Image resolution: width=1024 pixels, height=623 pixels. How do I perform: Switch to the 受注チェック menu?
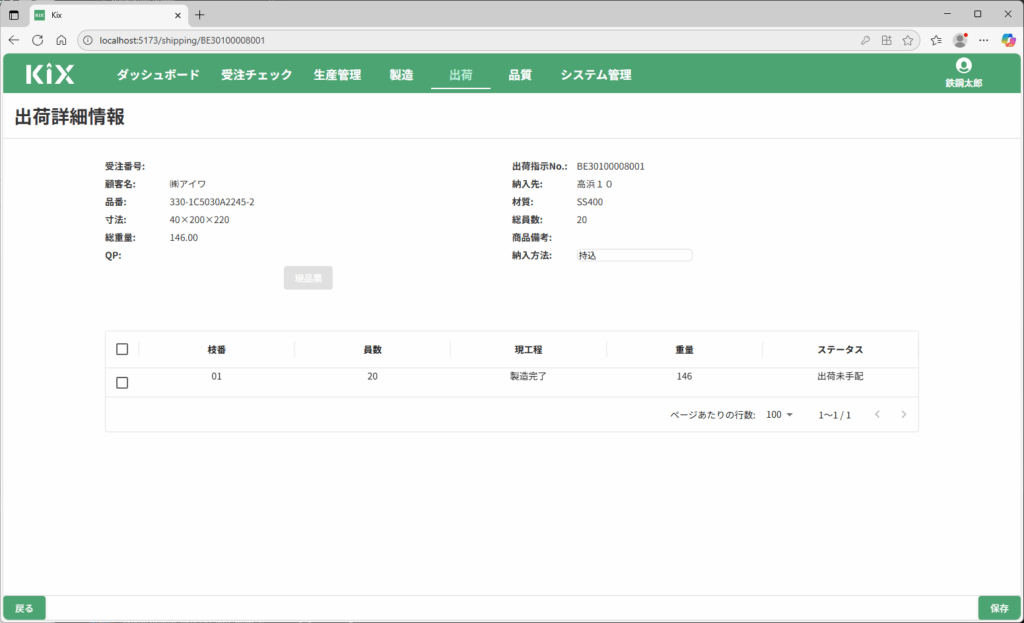[x=256, y=75]
